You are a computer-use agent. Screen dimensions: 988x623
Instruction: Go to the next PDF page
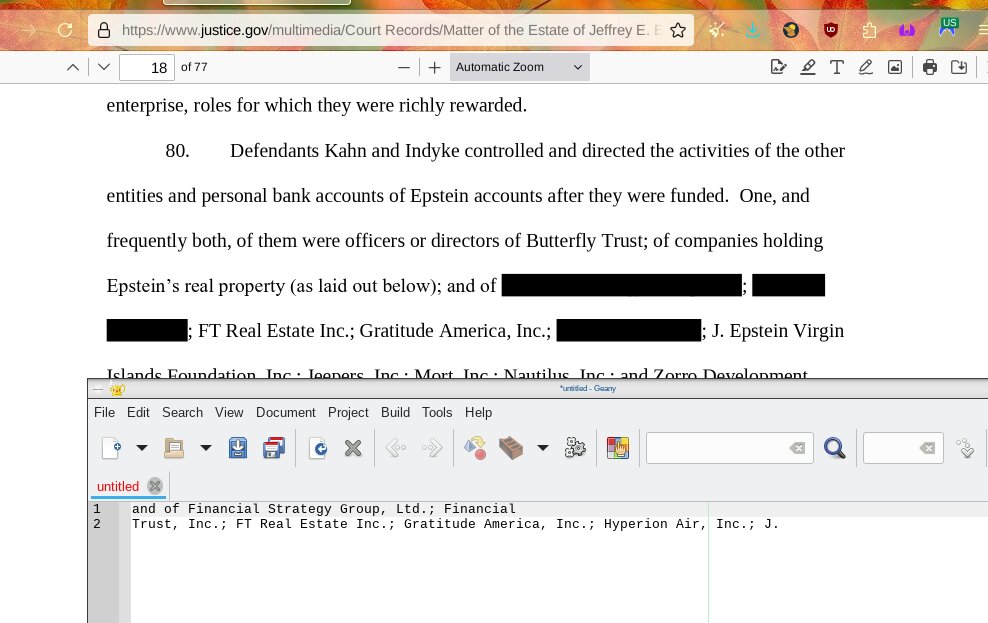point(103,67)
